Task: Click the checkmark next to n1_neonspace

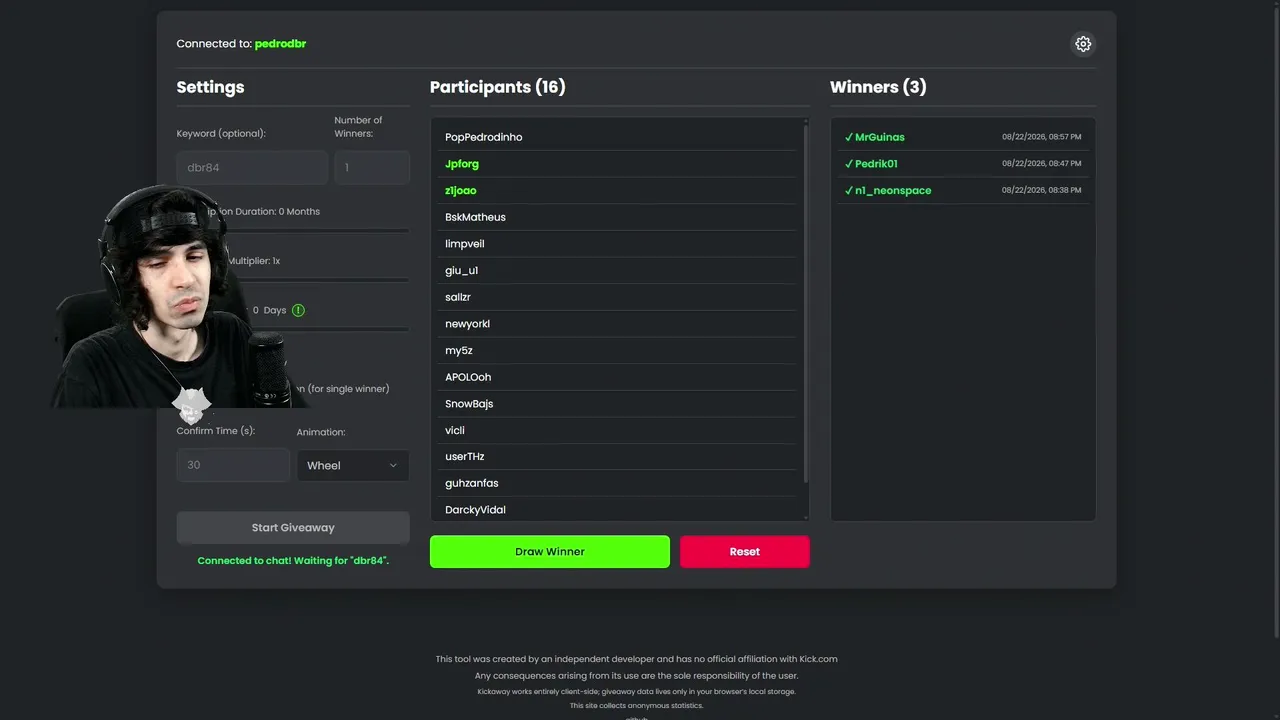Action: (x=849, y=190)
